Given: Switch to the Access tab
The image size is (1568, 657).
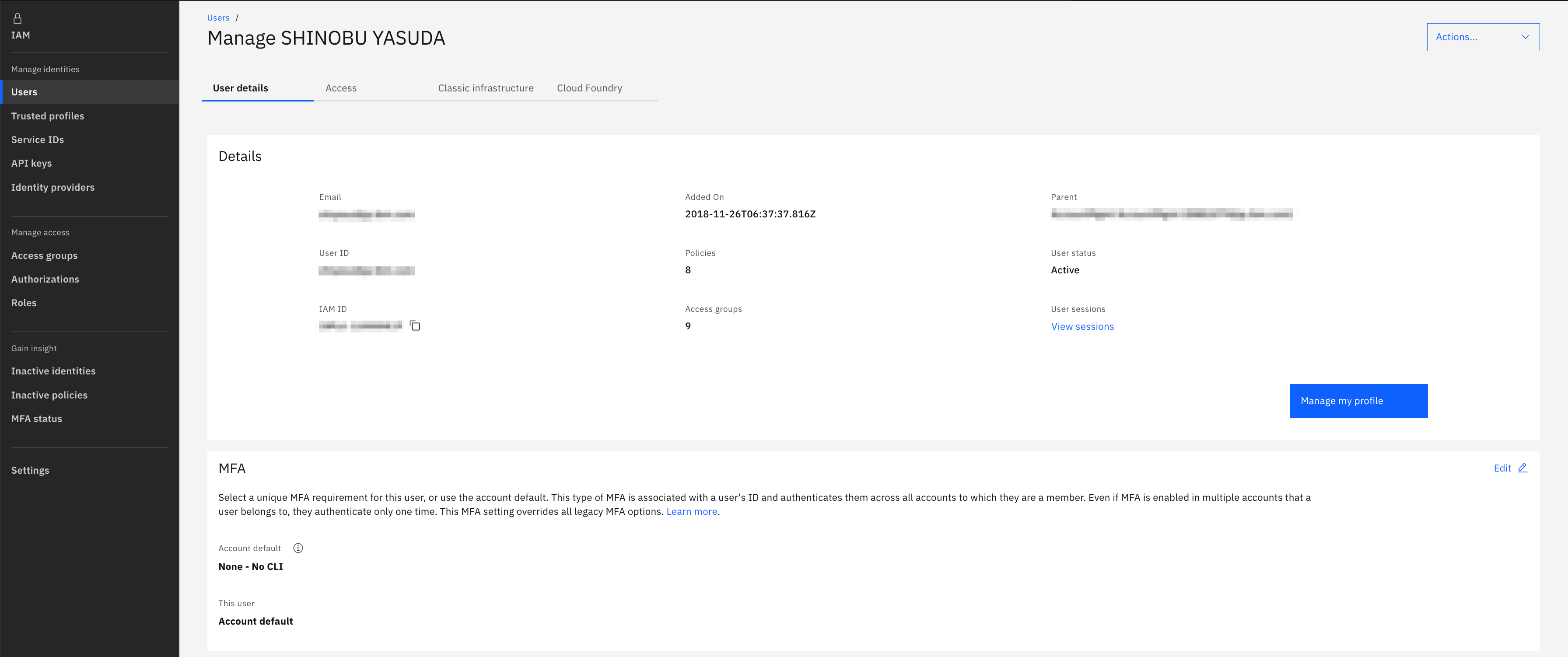Looking at the screenshot, I should [x=341, y=87].
